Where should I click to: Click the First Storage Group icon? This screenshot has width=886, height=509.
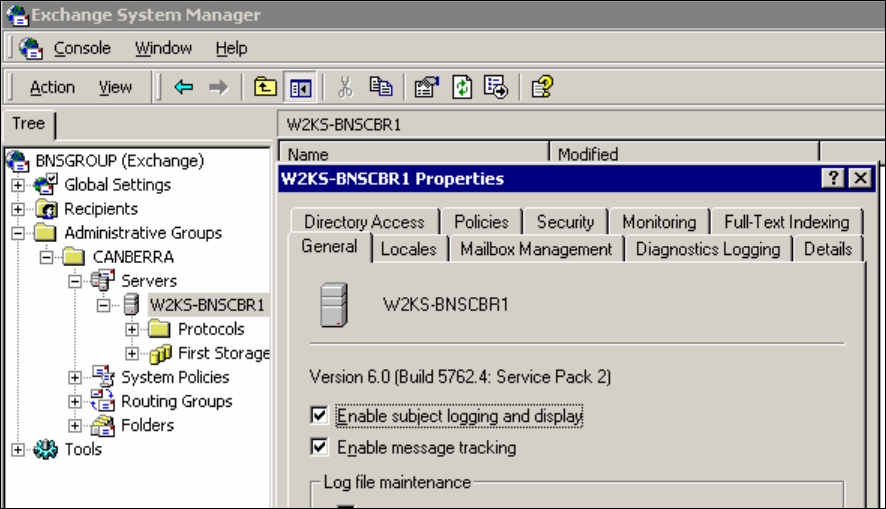tap(160, 354)
